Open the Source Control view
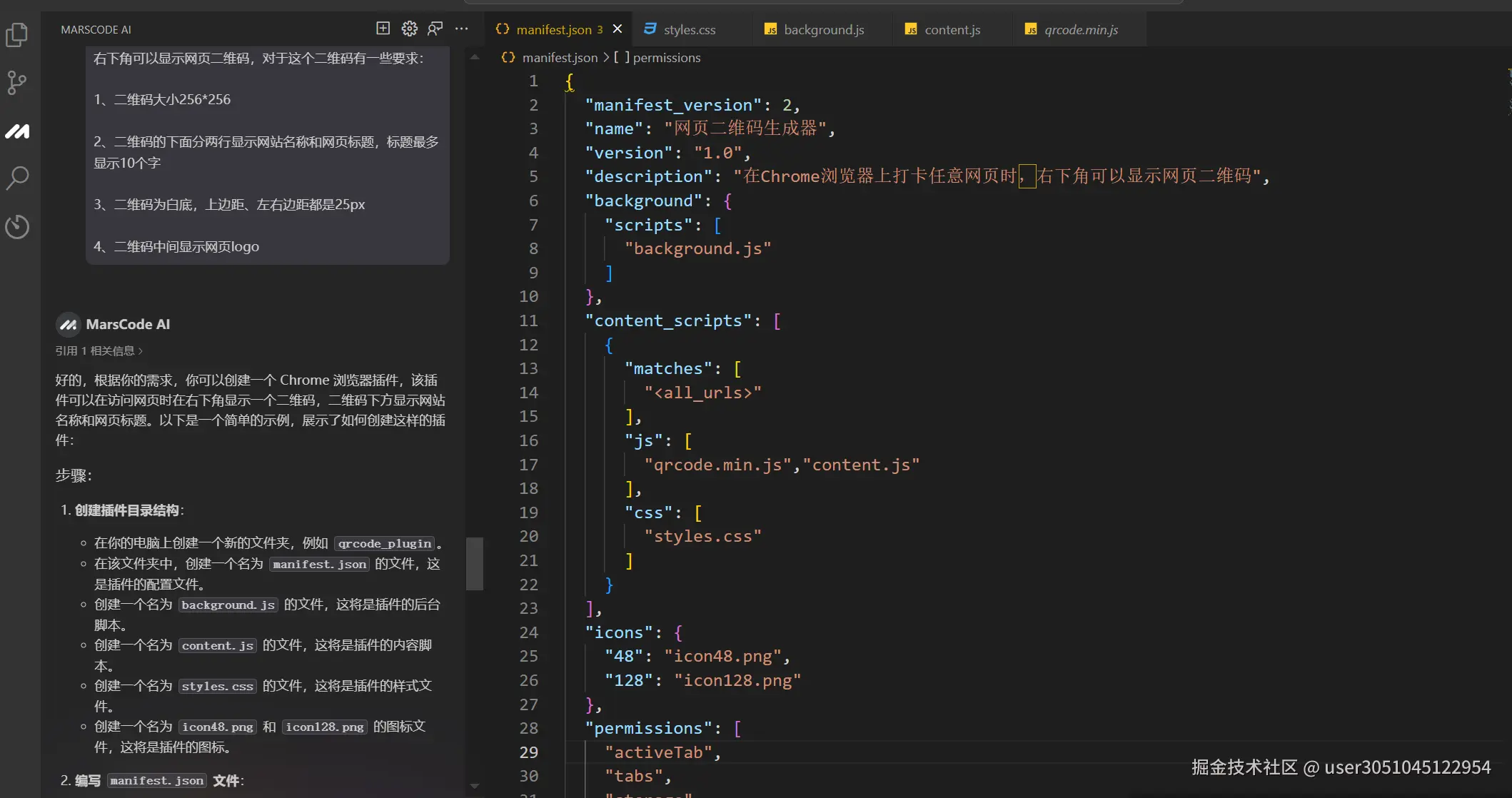This screenshot has width=1512, height=798. pyautogui.click(x=17, y=83)
